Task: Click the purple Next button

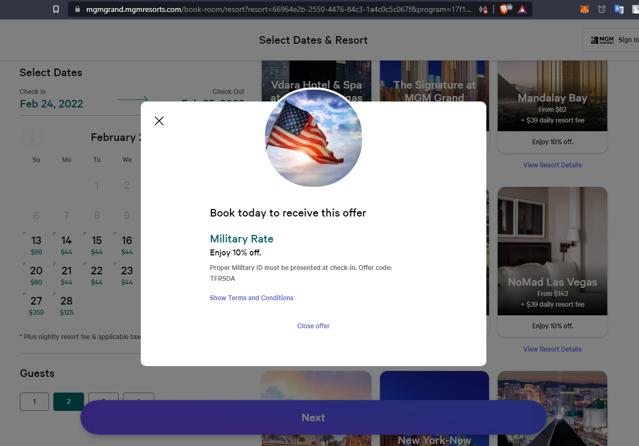Action: (x=313, y=417)
